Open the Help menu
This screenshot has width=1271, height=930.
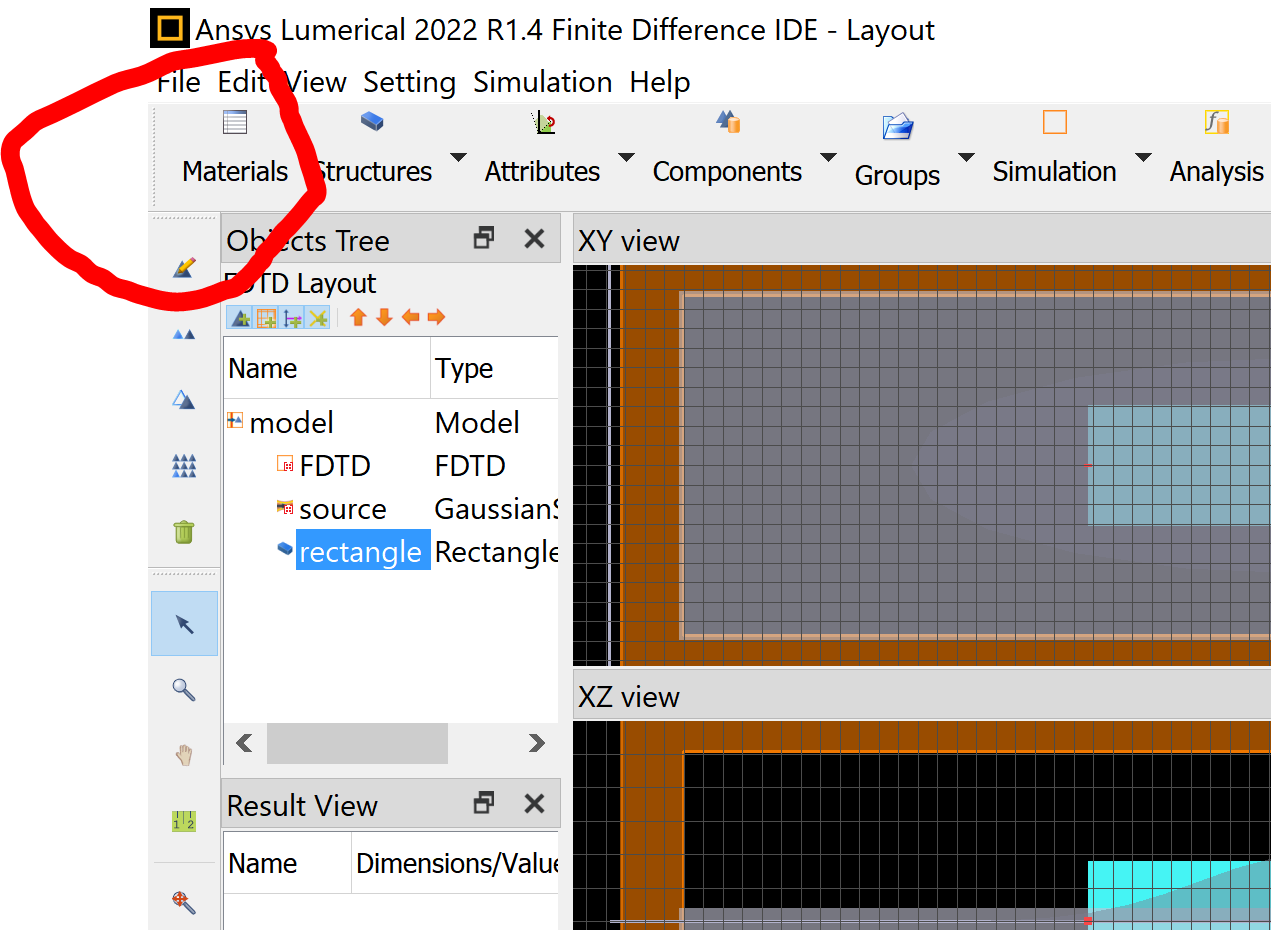[660, 82]
